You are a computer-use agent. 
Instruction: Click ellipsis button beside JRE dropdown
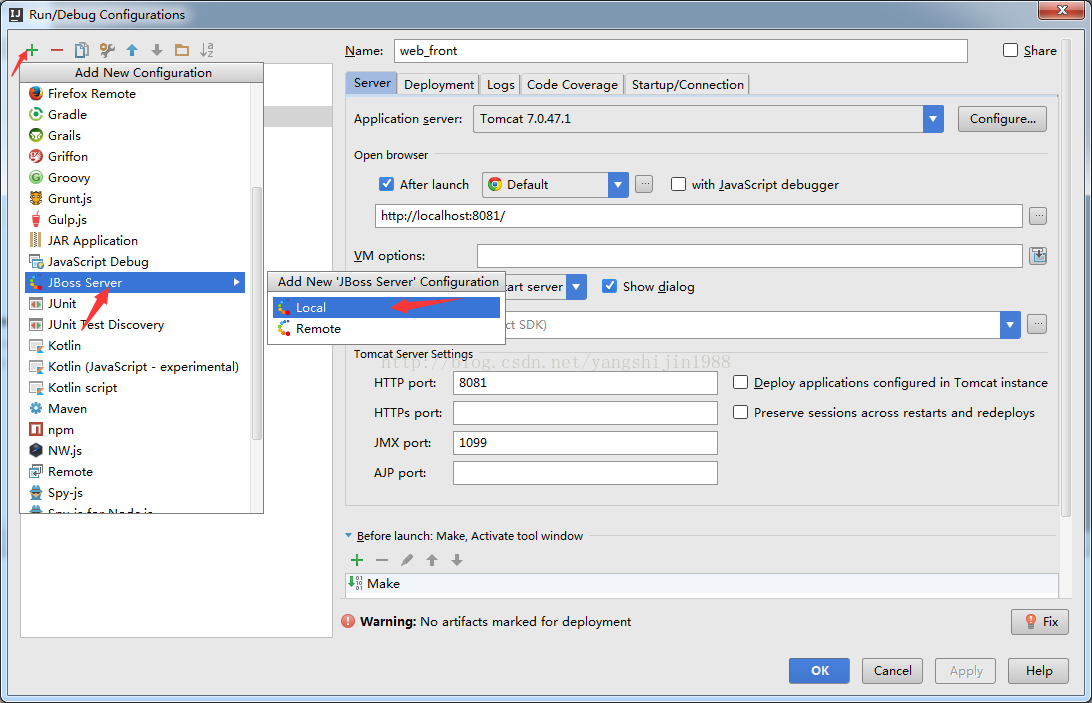[1037, 324]
